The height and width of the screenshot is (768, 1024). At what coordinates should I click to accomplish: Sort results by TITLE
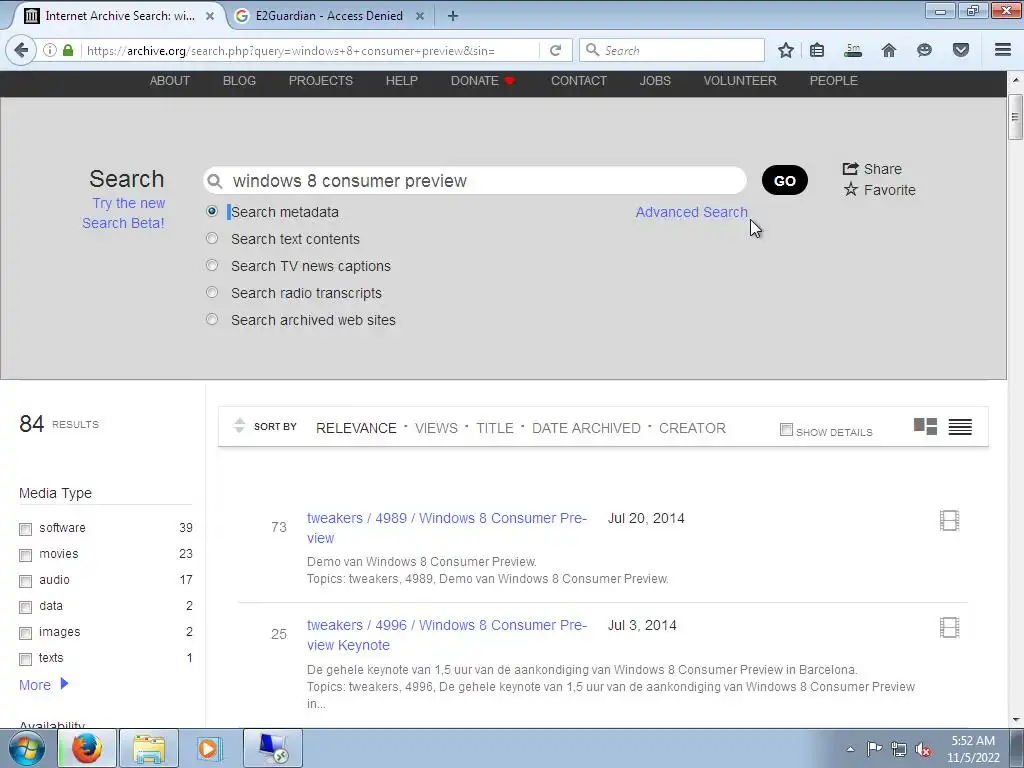[494, 428]
